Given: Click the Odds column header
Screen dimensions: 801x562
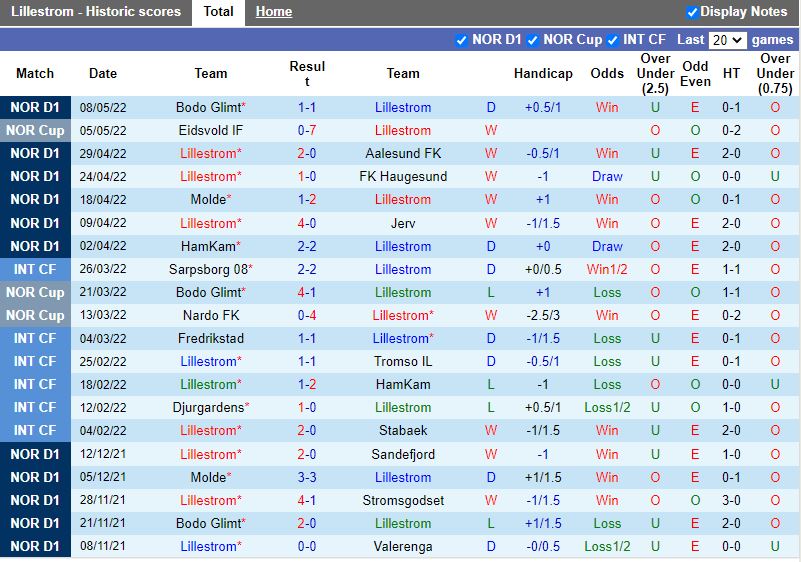Looking at the screenshot, I should pyautogui.click(x=607, y=74).
